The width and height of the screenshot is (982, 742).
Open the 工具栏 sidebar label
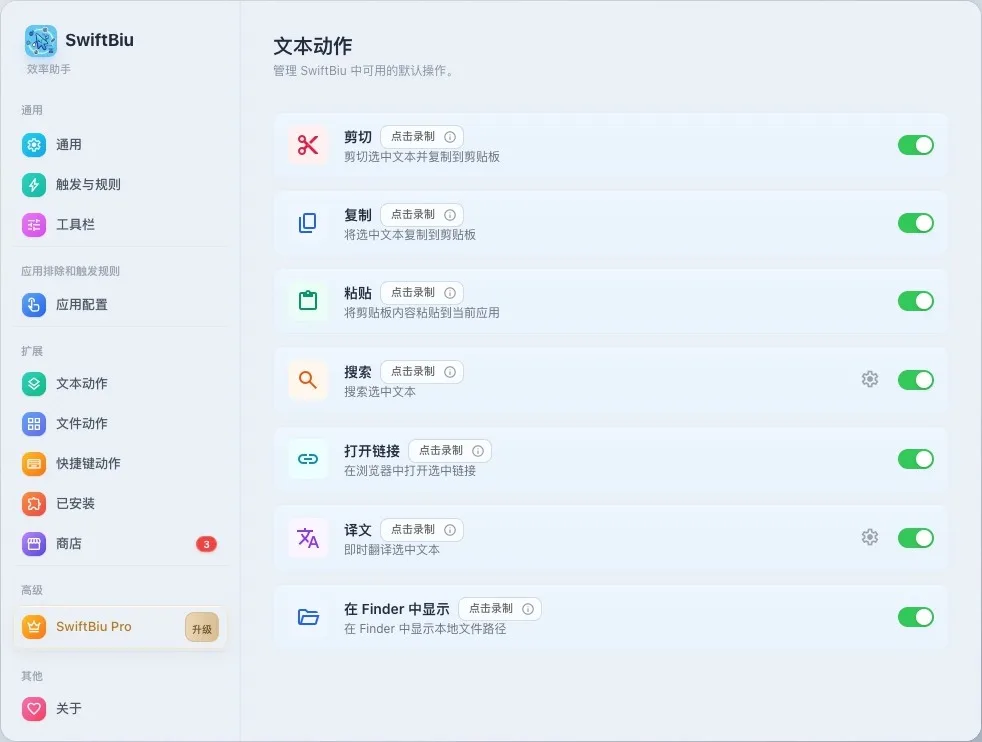click(75, 225)
